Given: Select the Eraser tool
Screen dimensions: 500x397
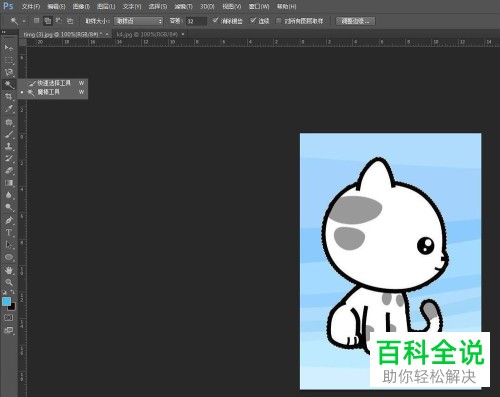Looking at the screenshot, I should click(9, 171).
